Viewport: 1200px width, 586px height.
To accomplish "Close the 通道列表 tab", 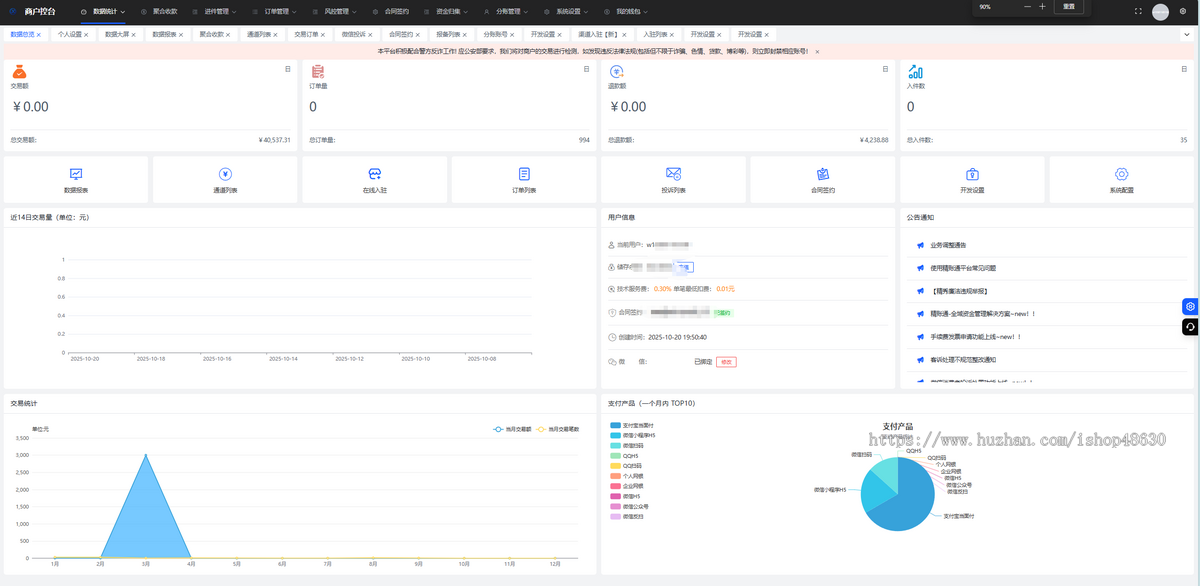I will click(x=276, y=35).
